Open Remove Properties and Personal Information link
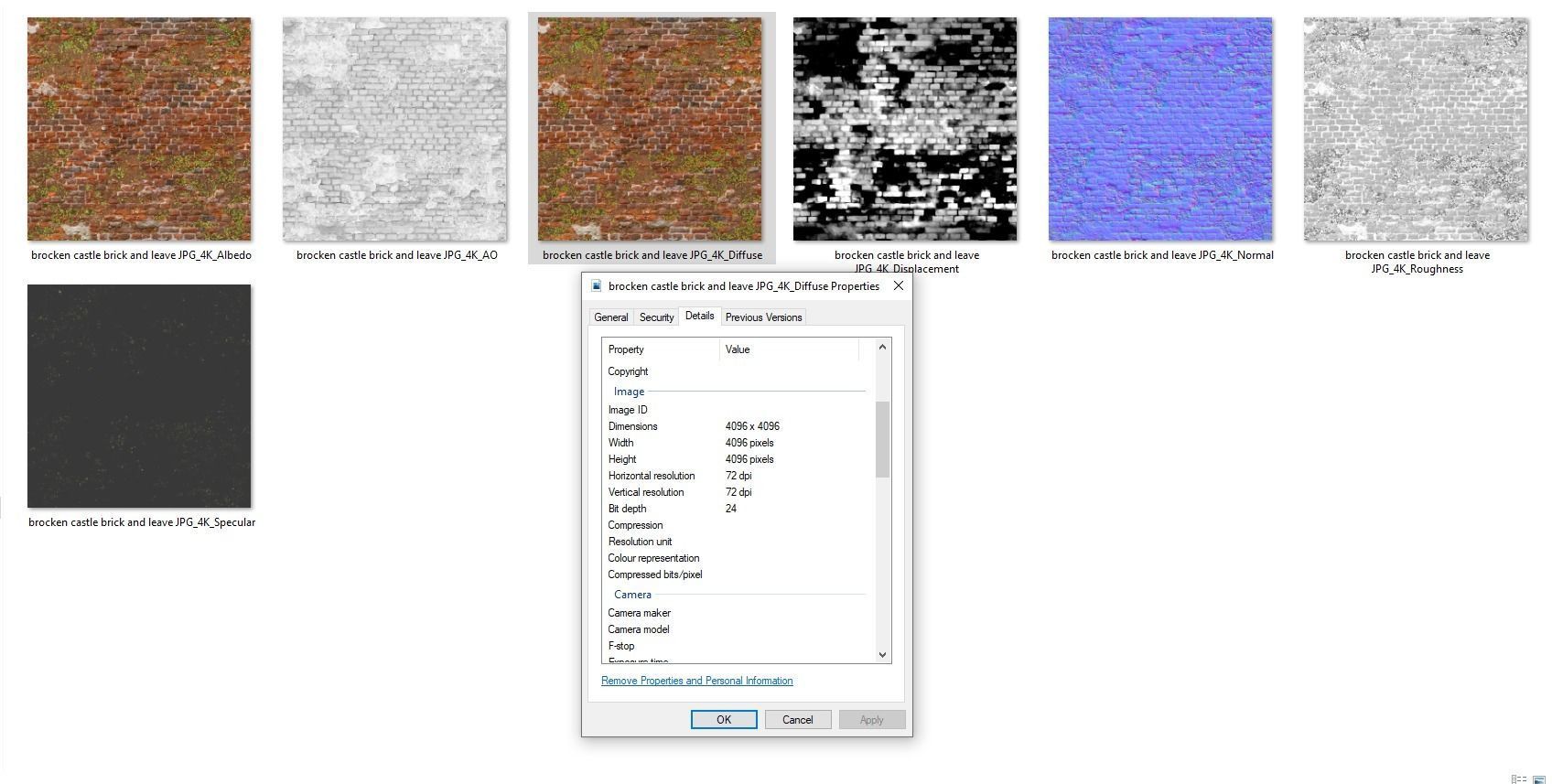Viewport: 1552px width, 784px height. [696, 681]
